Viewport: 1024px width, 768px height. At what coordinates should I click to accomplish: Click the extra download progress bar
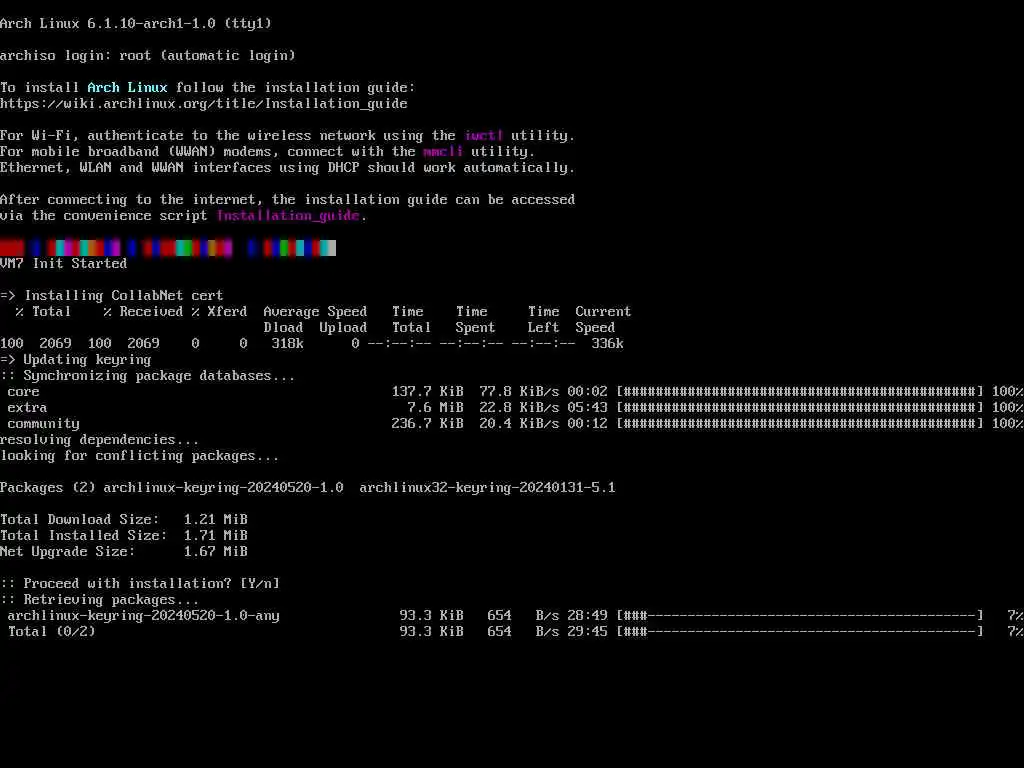[x=800, y=408]
